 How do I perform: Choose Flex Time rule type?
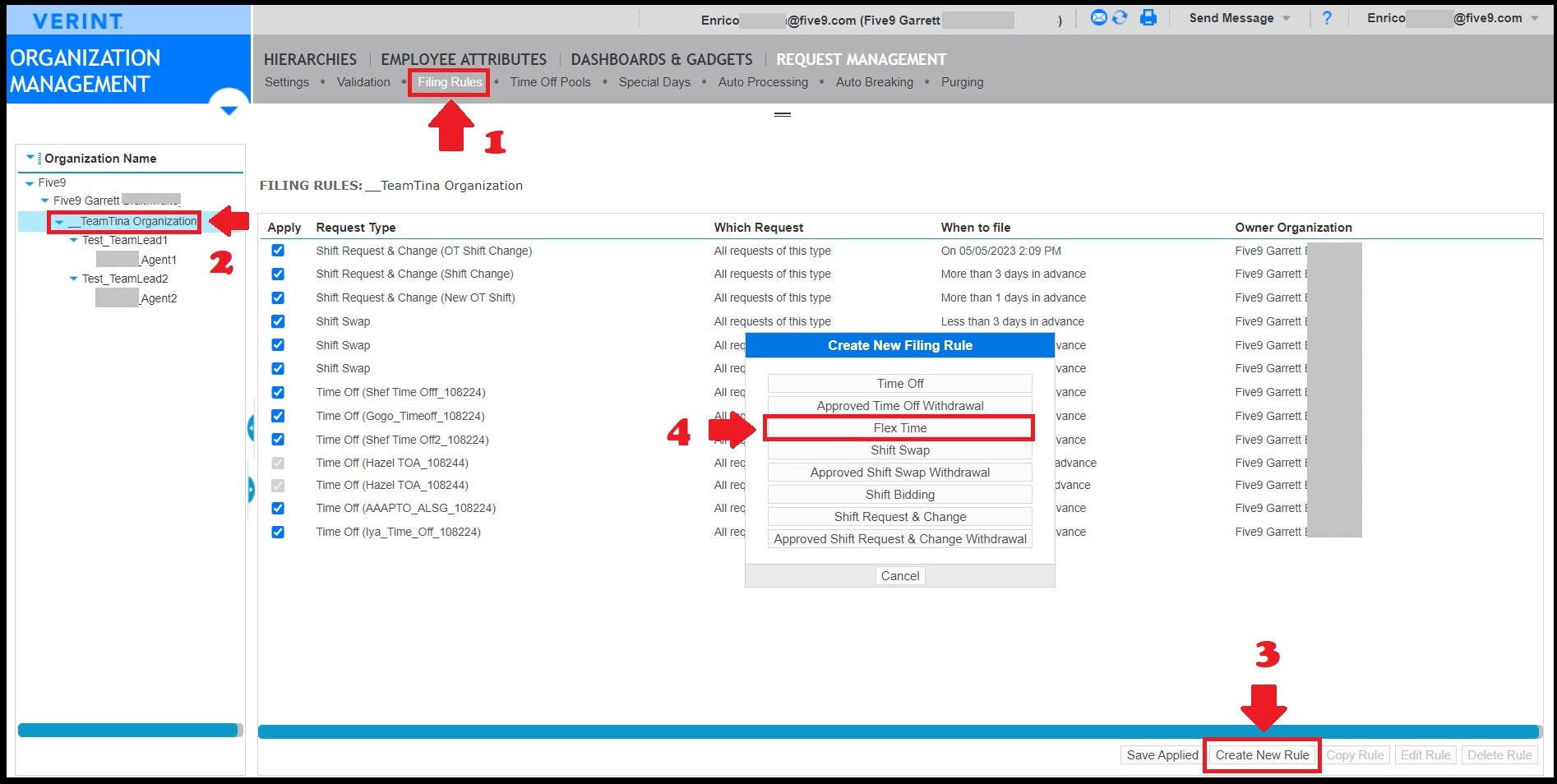click(x=900, y=428)
